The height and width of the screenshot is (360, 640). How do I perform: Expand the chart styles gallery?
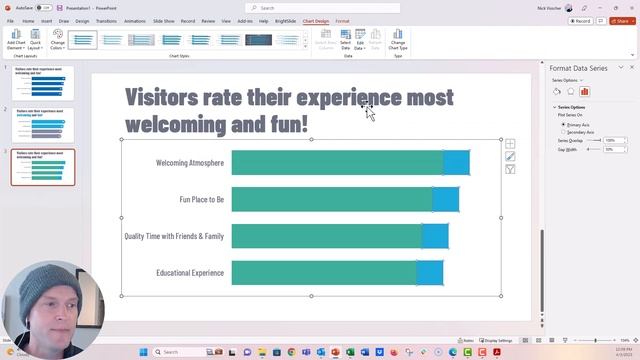[x=305, y=47]
